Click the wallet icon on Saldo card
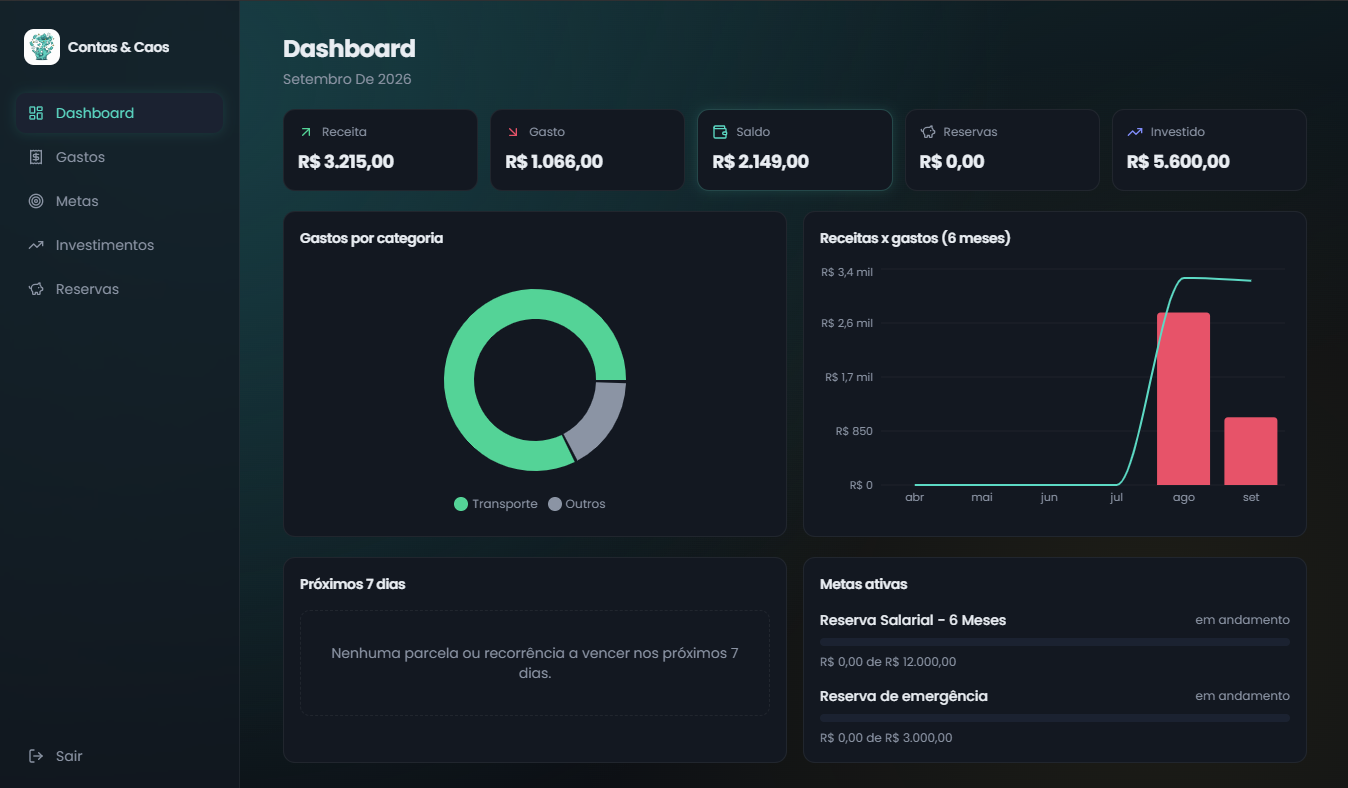Screen dimensions: 1348x788 tap(720, 132)
